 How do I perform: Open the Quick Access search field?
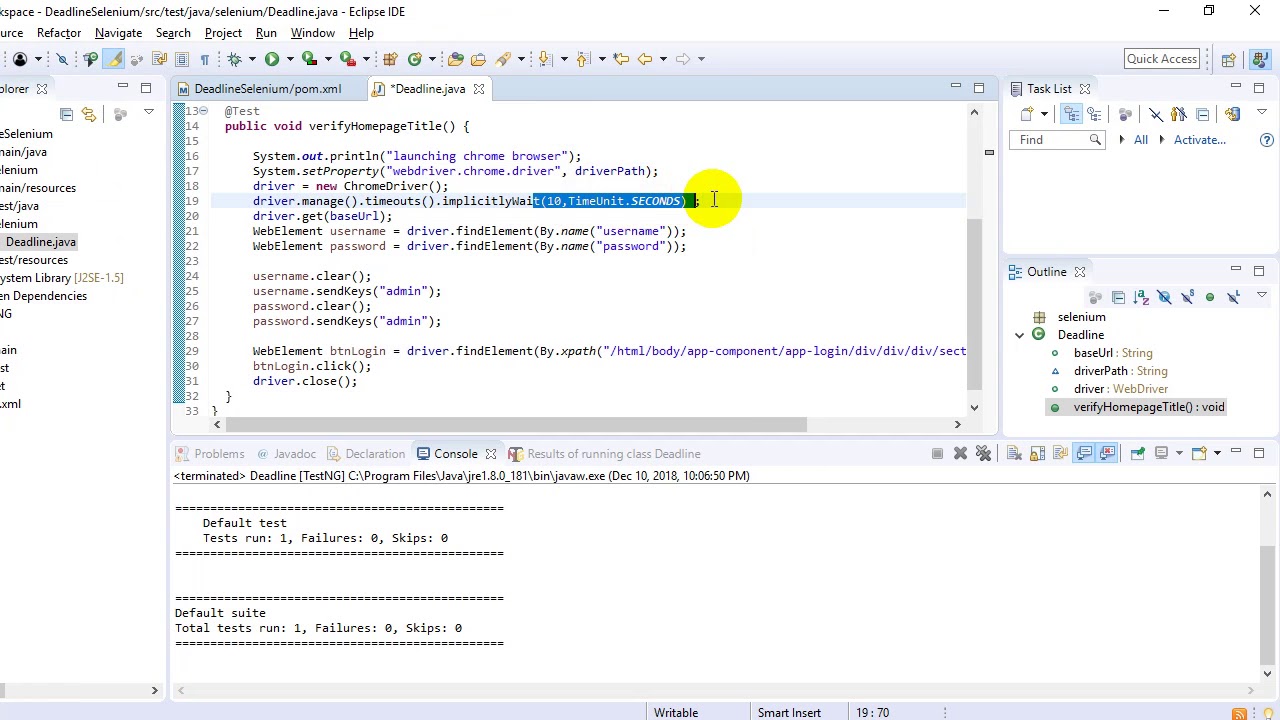1162,59
